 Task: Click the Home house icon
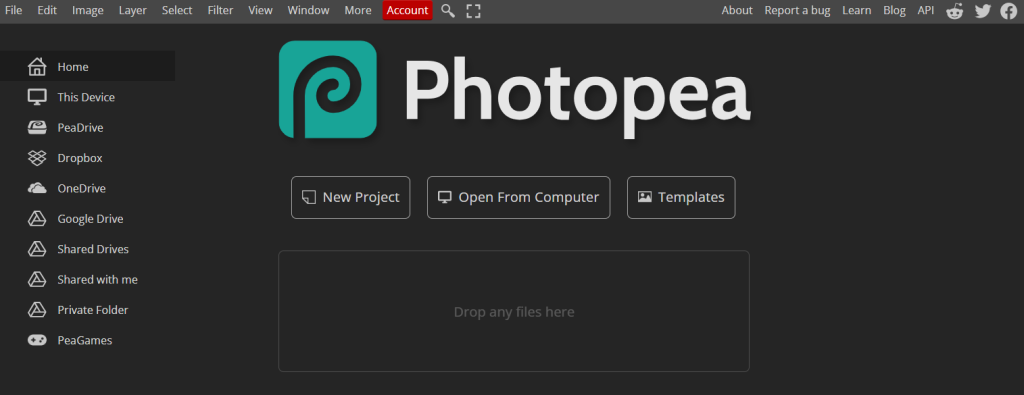tap(37, 67)
